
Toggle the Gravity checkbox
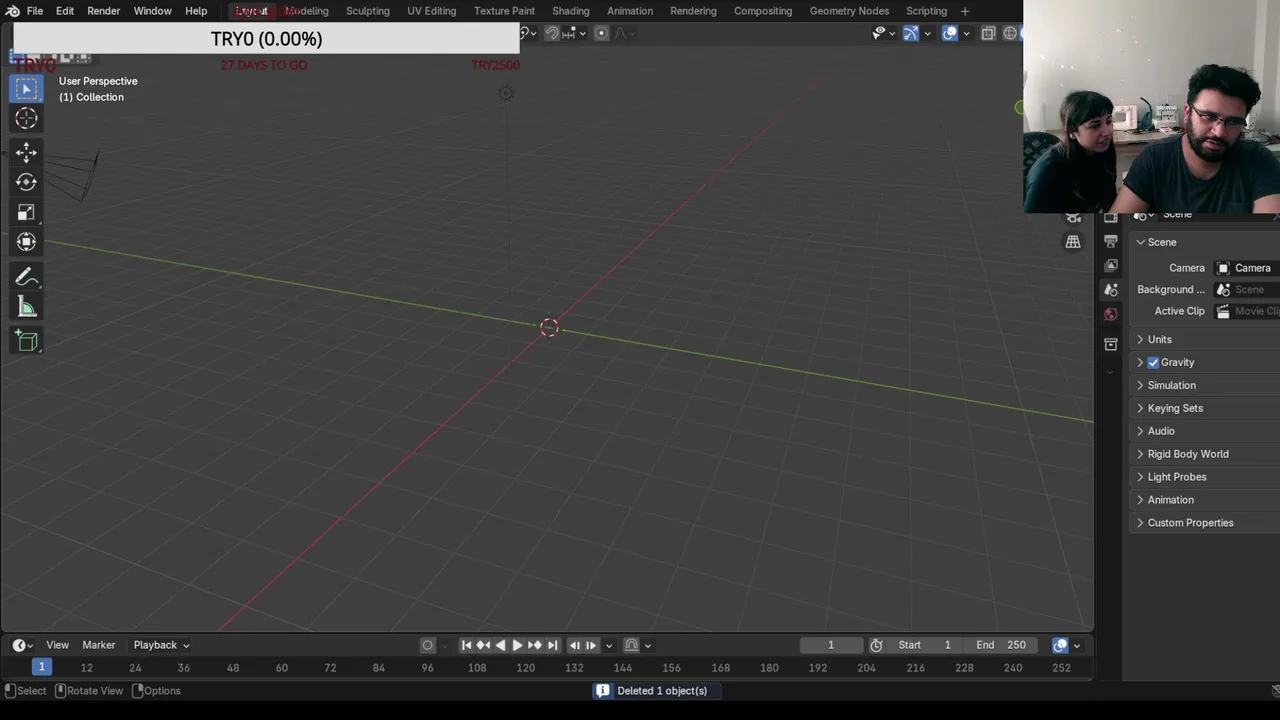1153,362
